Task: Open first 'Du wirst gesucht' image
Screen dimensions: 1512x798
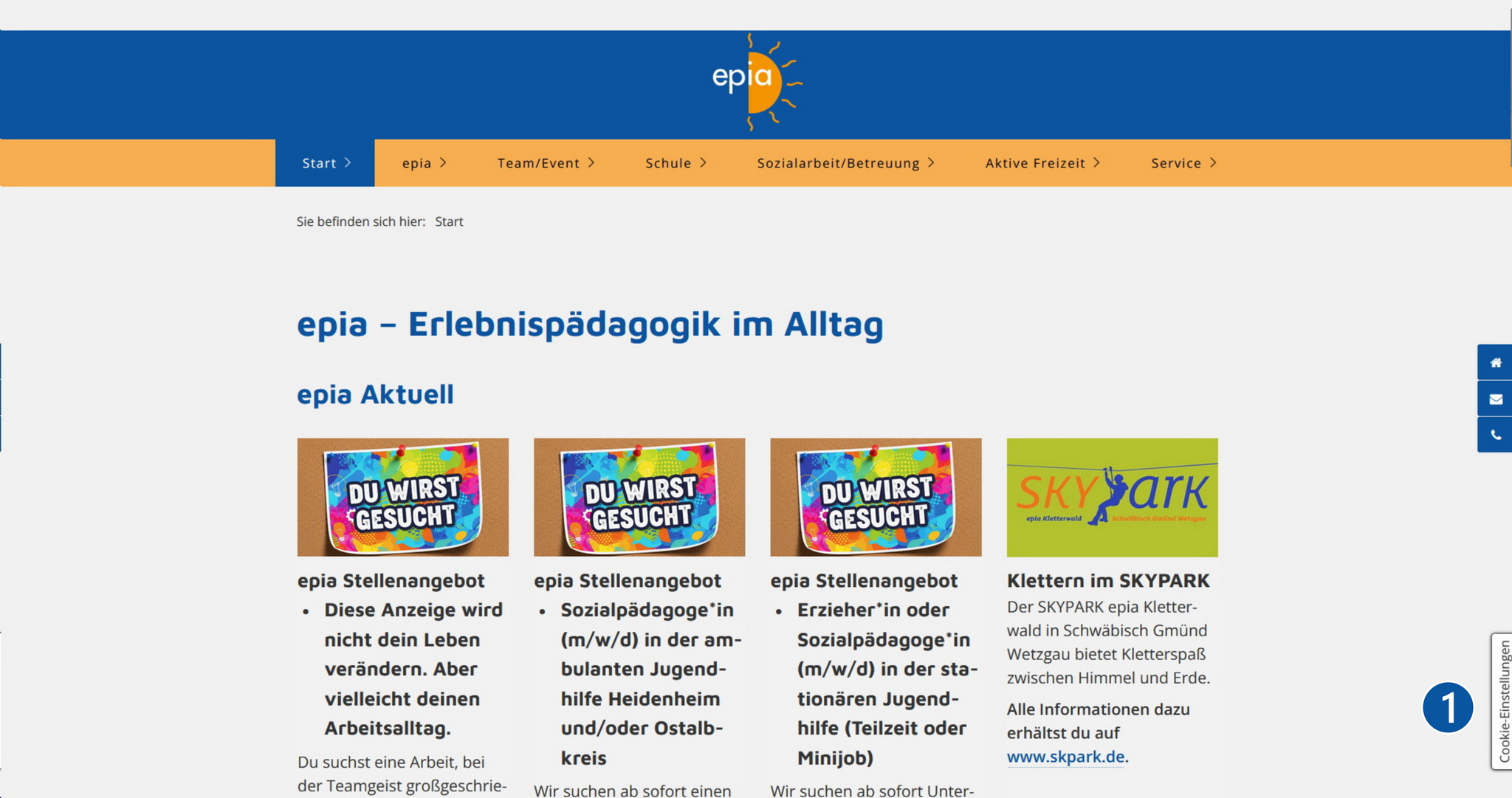Action: [x=402, y=497]
